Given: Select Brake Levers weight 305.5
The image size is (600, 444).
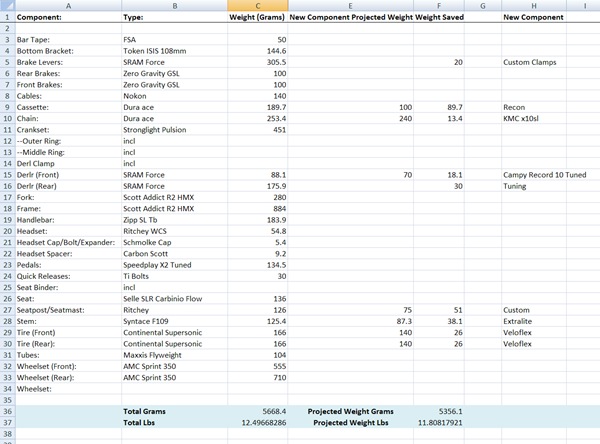Looking at the screenshot, I should coord(258,62).
